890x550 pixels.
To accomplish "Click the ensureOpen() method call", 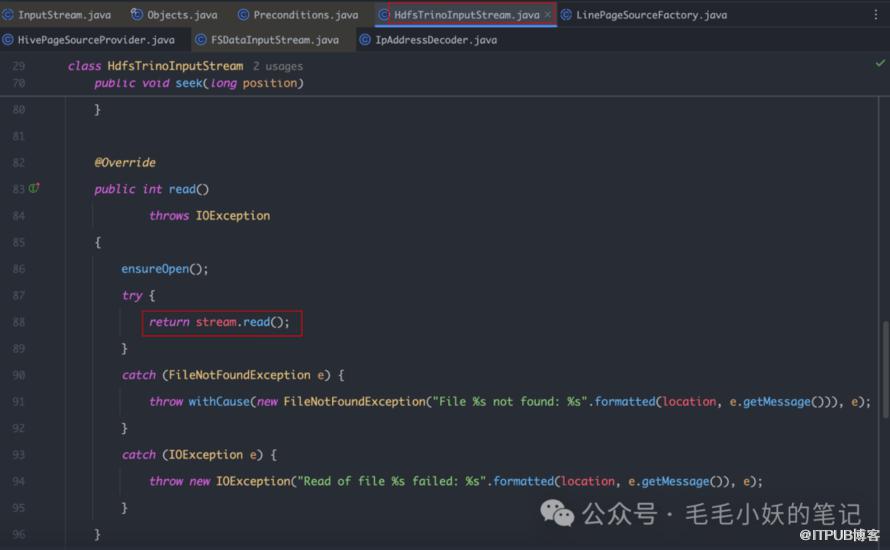I will pyautogui.click(x=156, y=269).
